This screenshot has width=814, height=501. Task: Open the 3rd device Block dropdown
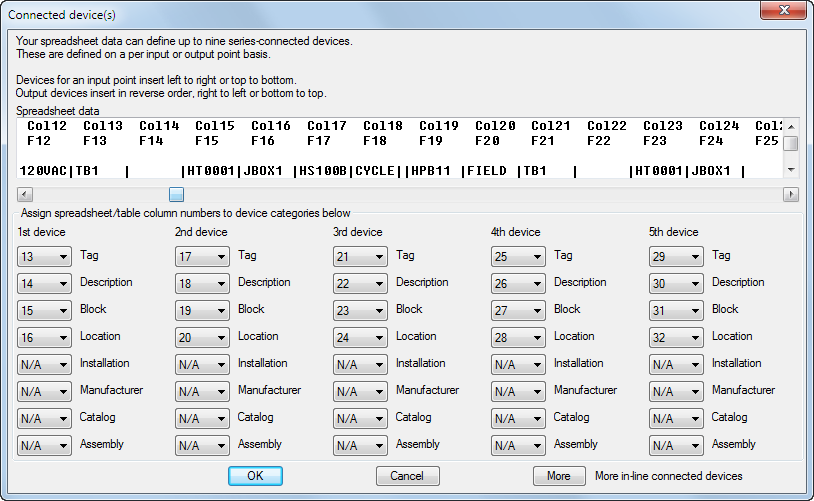click(360, 310)
